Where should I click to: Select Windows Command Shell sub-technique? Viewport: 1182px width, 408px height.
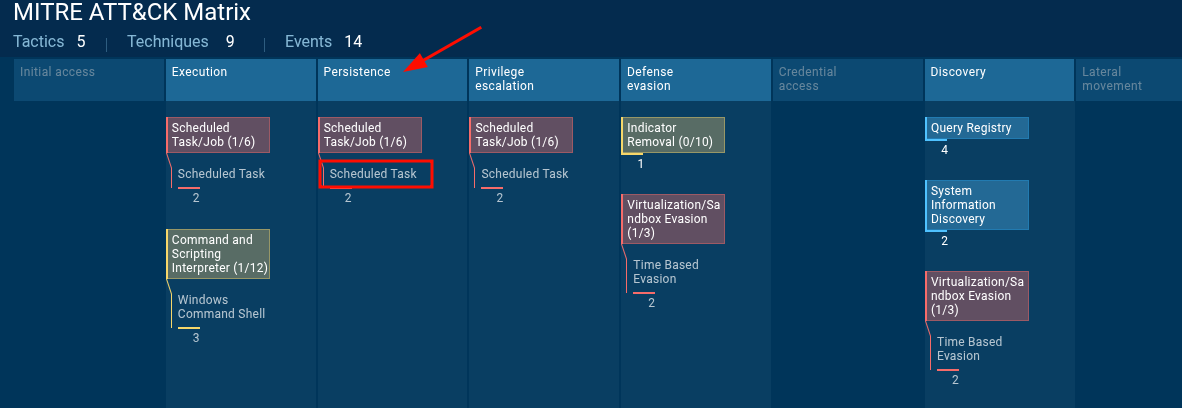pyautogui.click(x=222, y=307)
